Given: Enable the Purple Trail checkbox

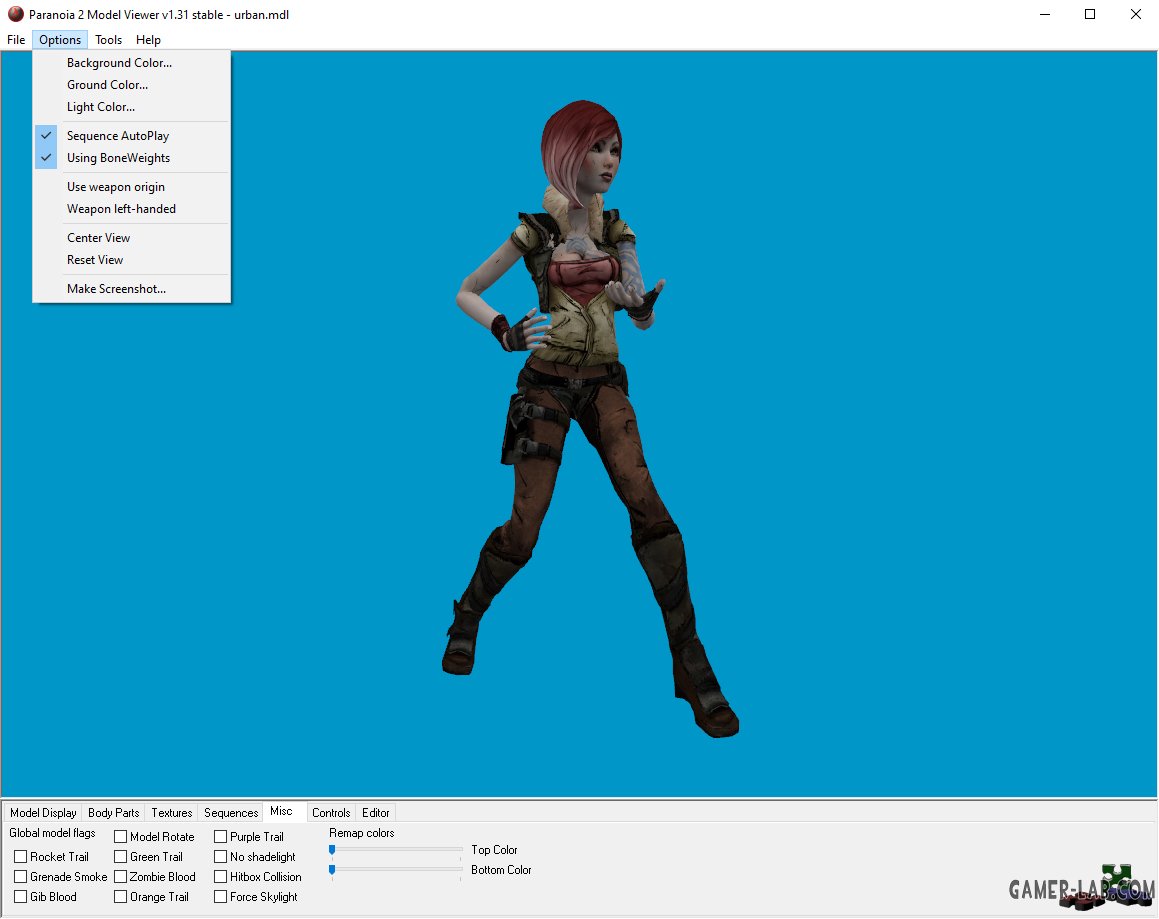Looking at the screenshot, I should click(220, 837).
